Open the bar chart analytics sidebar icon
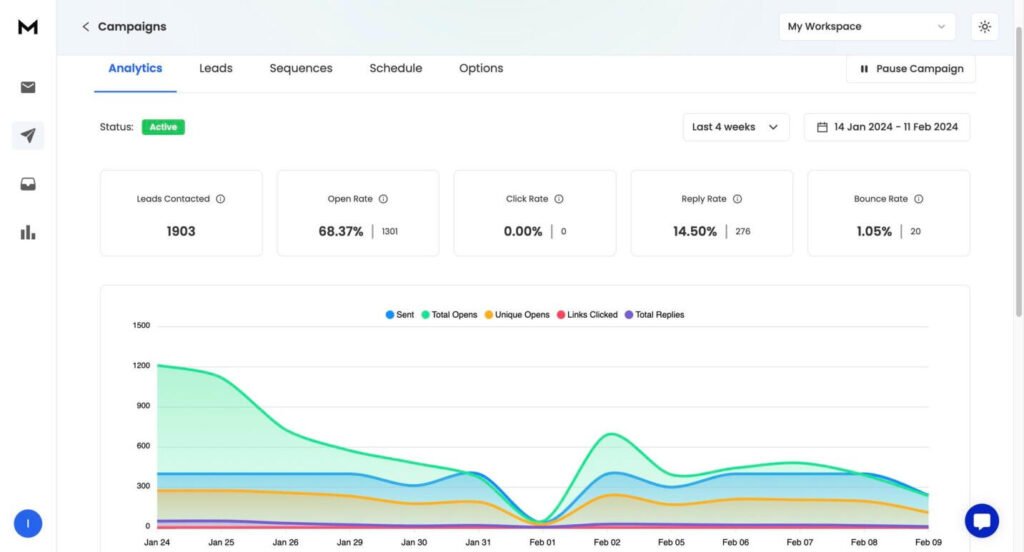The height and width of the screenshot is (552, 1024). 28,233
